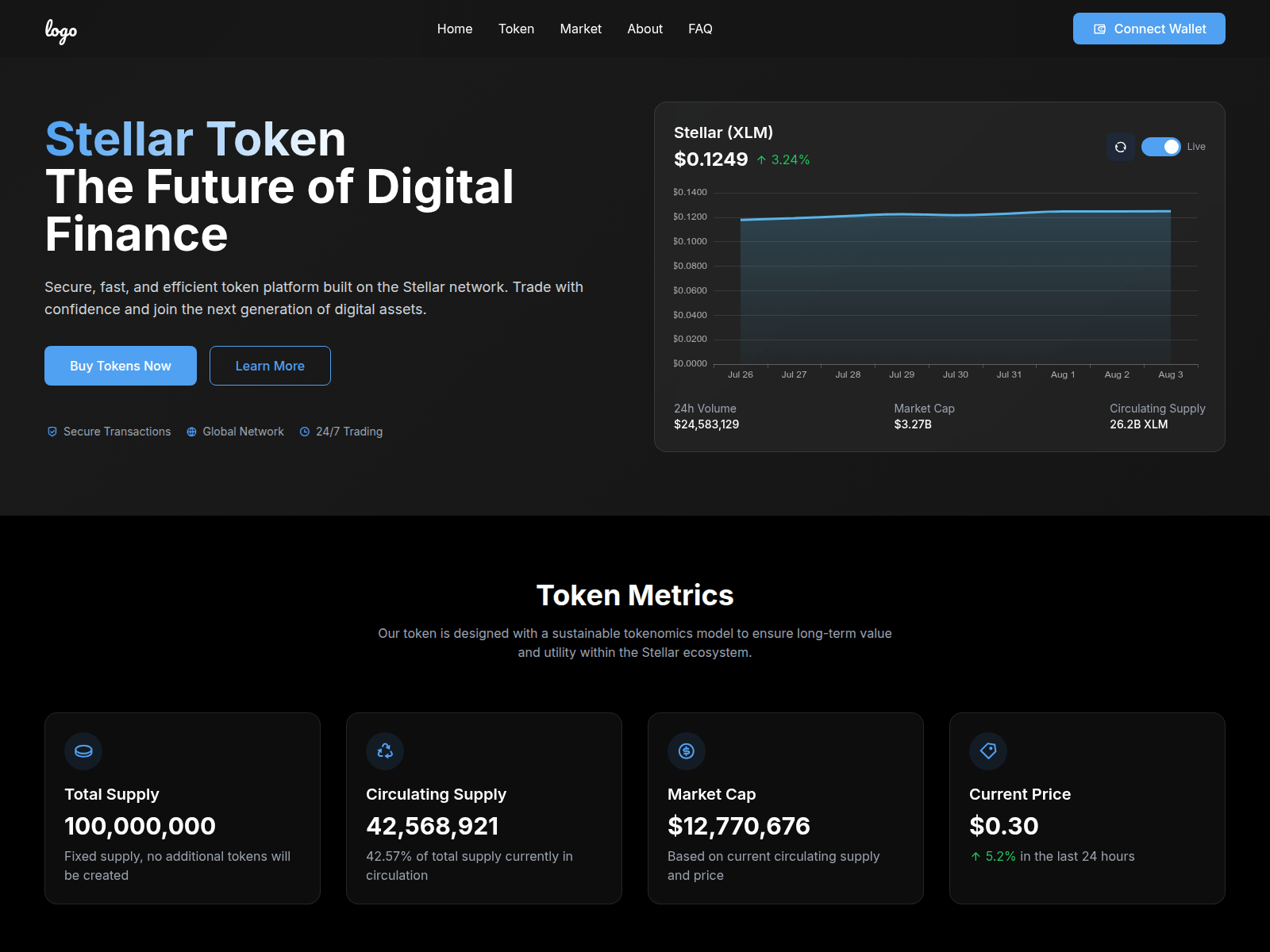Click the $0.0600 y-axis label
This screenshot has width=1270, height=952.
pos(690,290)
